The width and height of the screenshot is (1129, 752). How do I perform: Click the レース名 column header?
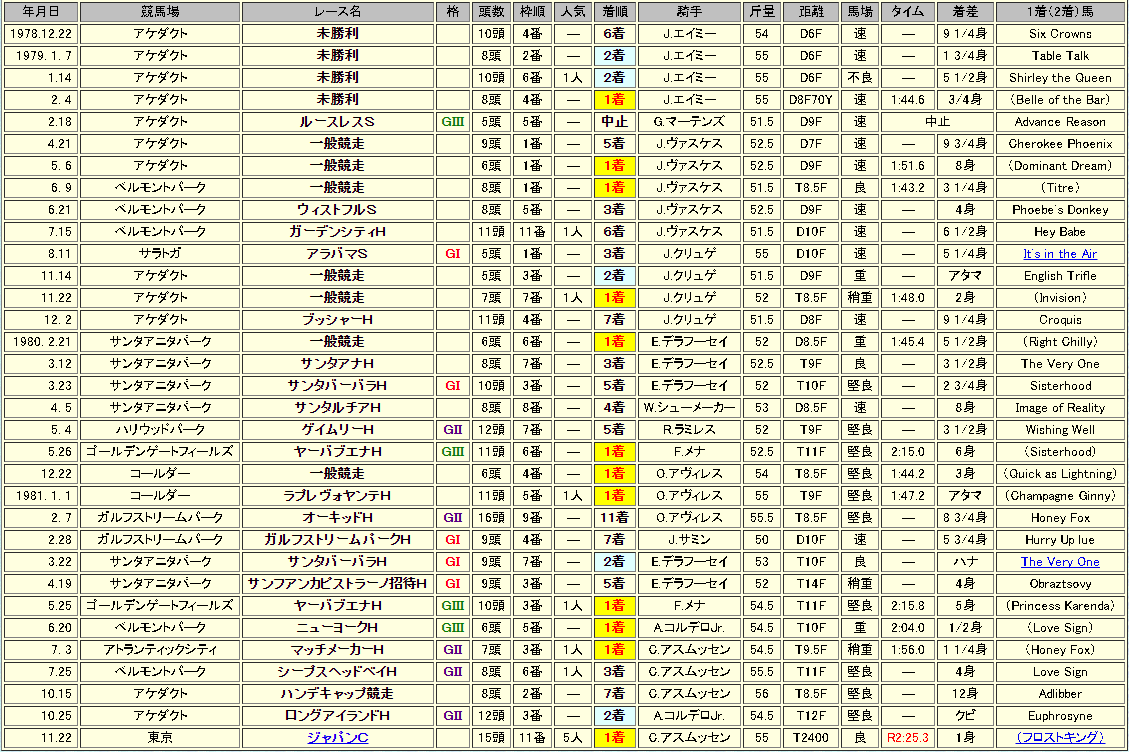(x=338, y=12)
